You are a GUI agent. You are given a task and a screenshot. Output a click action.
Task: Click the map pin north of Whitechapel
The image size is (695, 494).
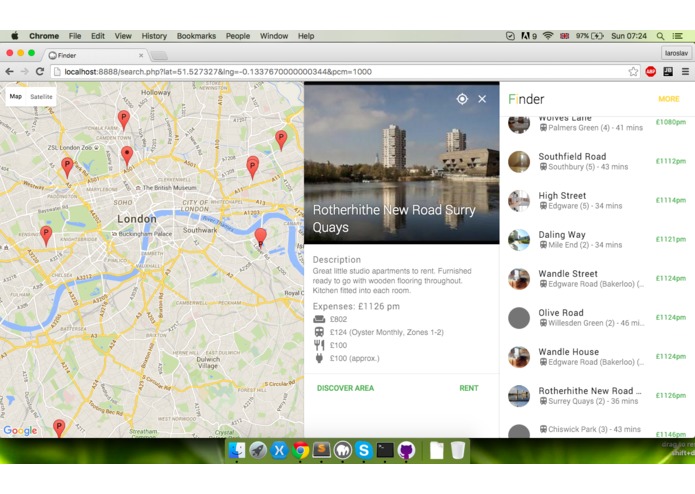tap(252, 167)
